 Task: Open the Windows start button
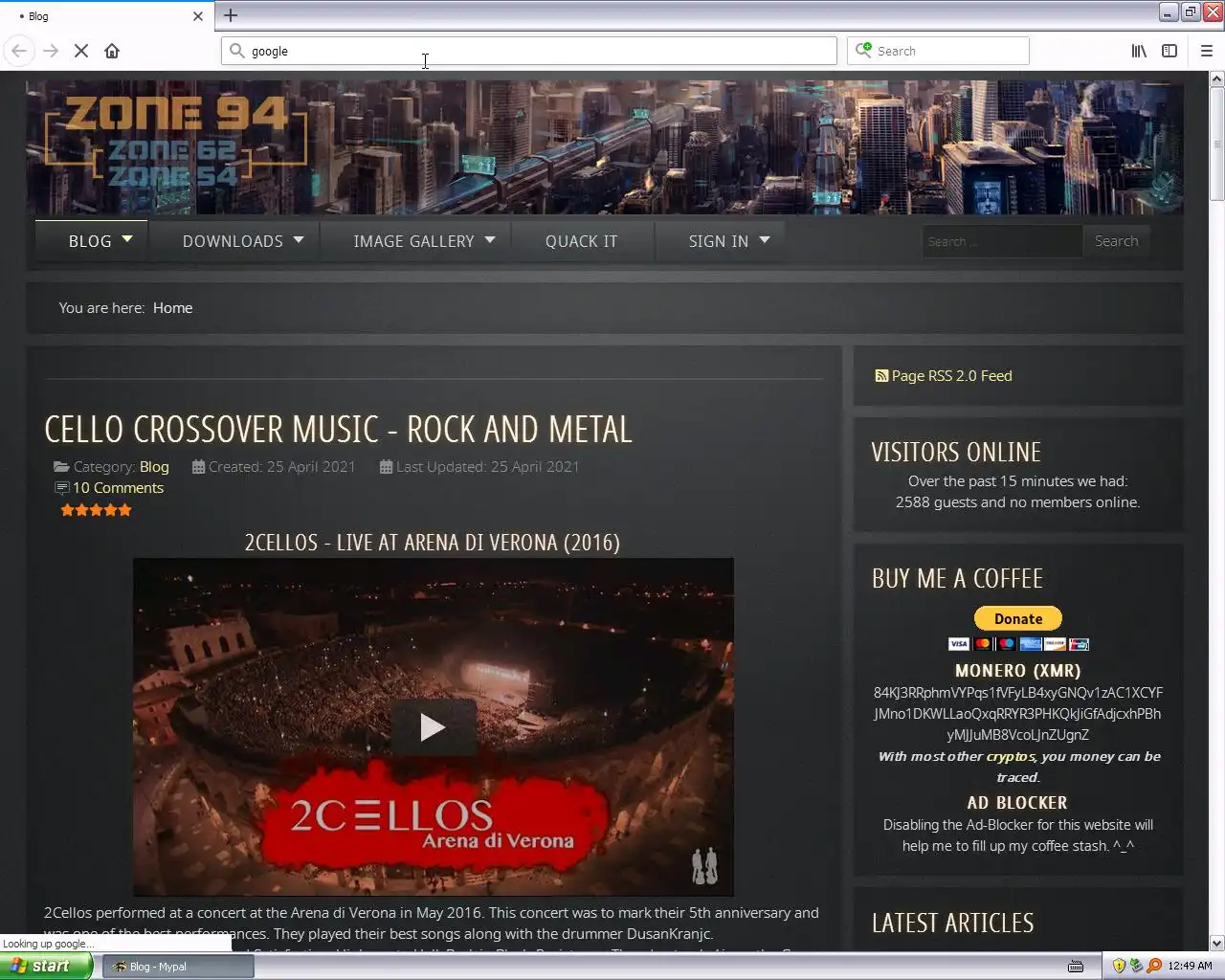(x=46, y=966)
